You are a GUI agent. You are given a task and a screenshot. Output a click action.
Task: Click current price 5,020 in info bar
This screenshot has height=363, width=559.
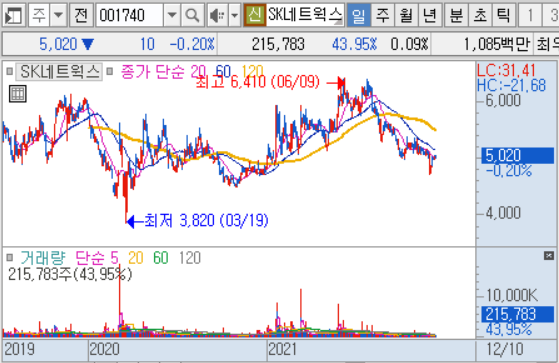click(x=58, y=44)
